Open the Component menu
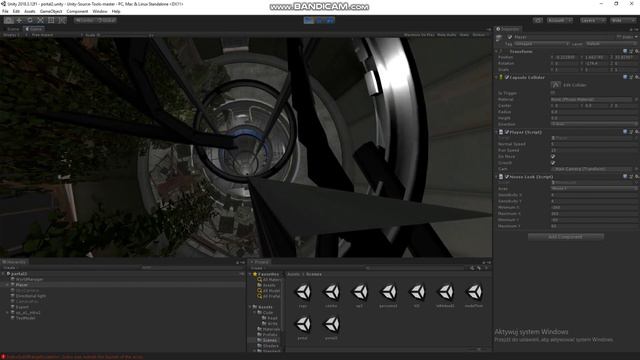Image resolution: width=640 pixels, height=360 pixels. [77, 11]
